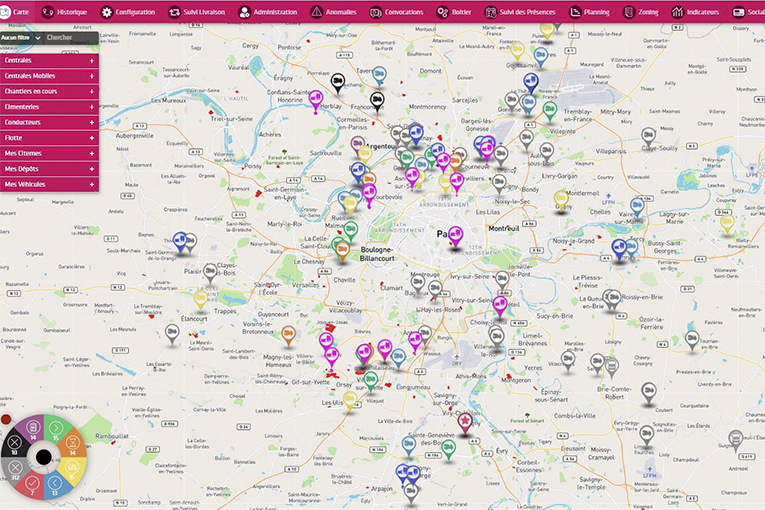Select the green marker at Sainte-Geneviève-des-Bois
This screenshot has width=765, height=510.
pyautogui.click(x=448, y=449)
